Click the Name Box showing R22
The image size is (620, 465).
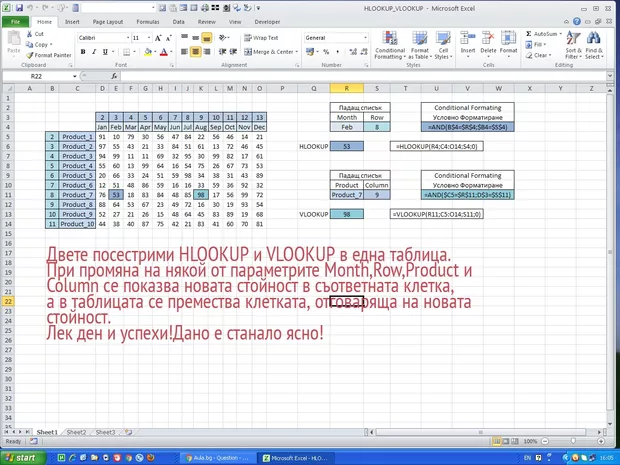click(x=36, y=76)
